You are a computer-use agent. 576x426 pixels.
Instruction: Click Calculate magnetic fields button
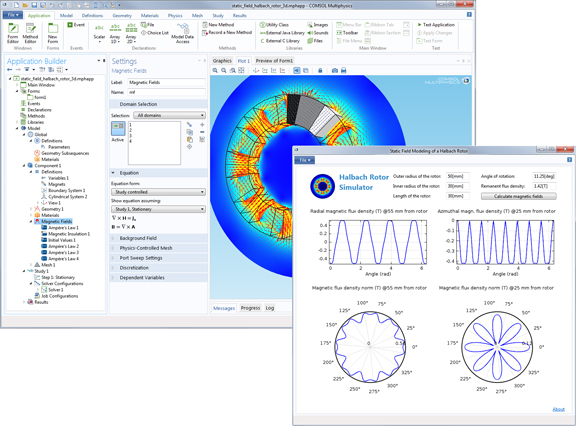tap(518, 196)
